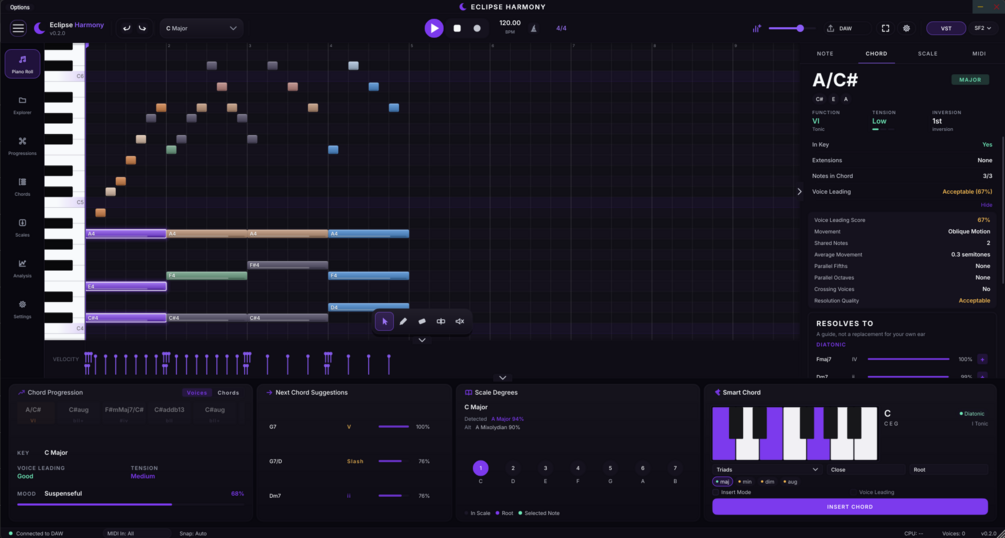Start playback with the play button
The image size is (1005, 538).
(434, 28)
